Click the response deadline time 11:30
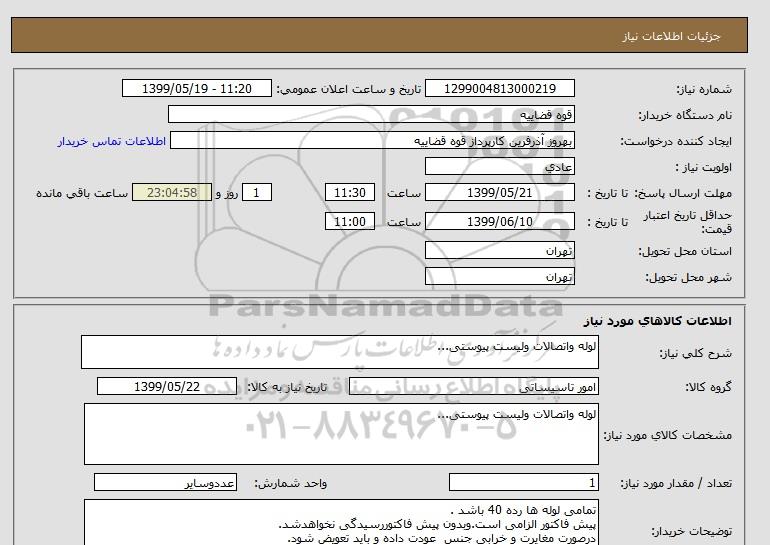The width and height of the screenshot is (770, 545). pyautogui.click(x=350, y=192)
